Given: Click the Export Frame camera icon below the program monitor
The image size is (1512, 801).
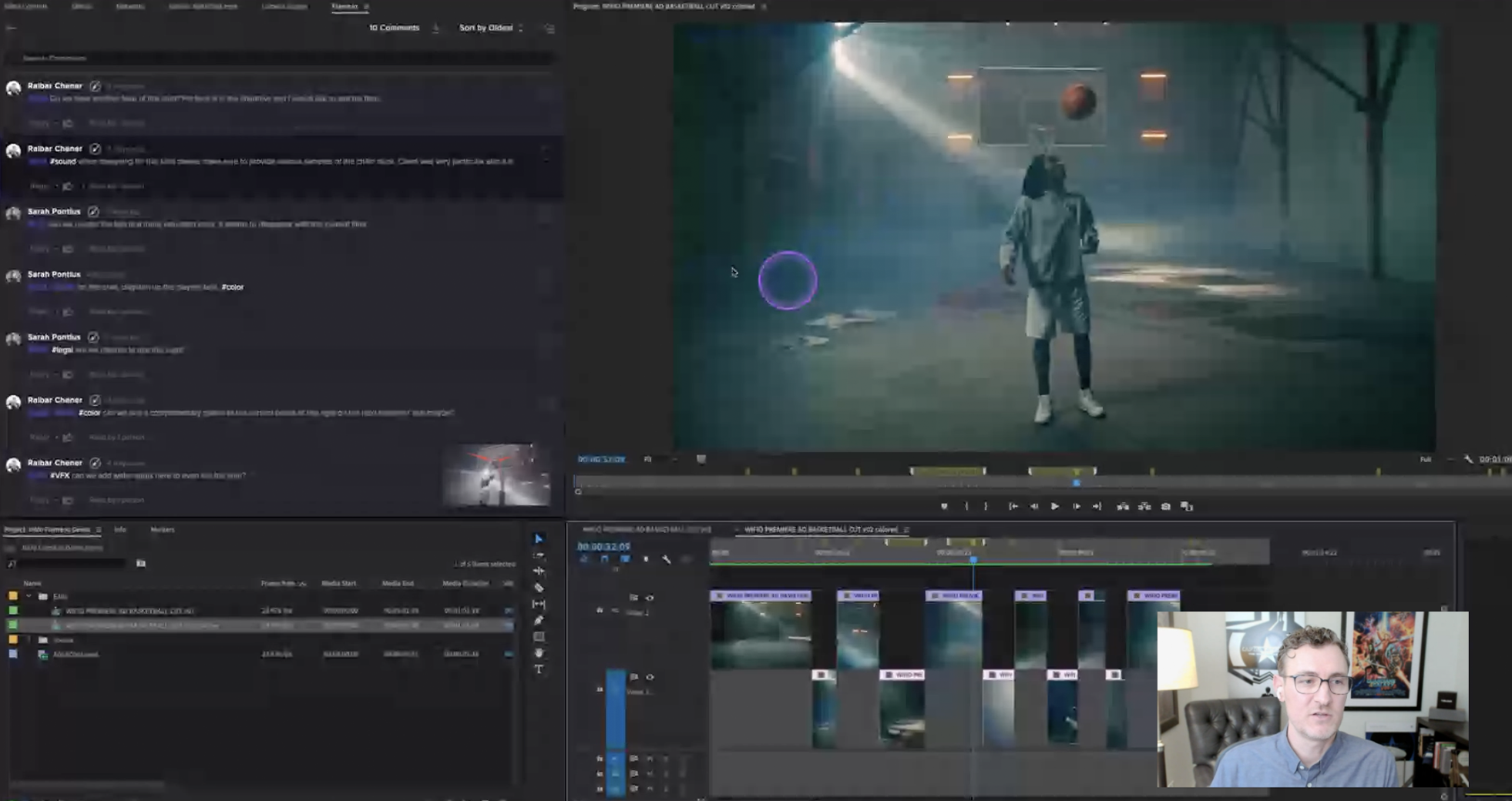Looking at the screenshot, I should tap(1165, 507).
